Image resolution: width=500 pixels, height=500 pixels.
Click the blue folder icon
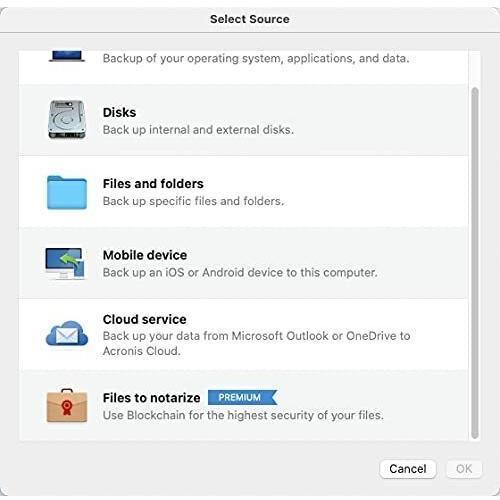tap(67, 192)
